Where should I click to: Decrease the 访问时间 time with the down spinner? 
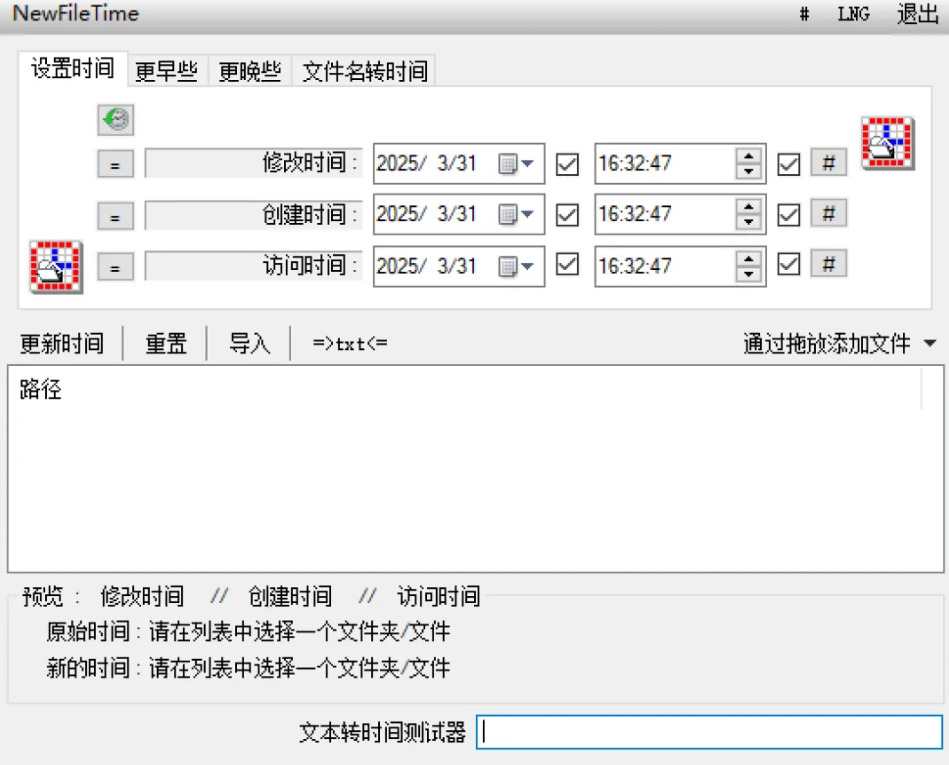click(x=749, y=274)
